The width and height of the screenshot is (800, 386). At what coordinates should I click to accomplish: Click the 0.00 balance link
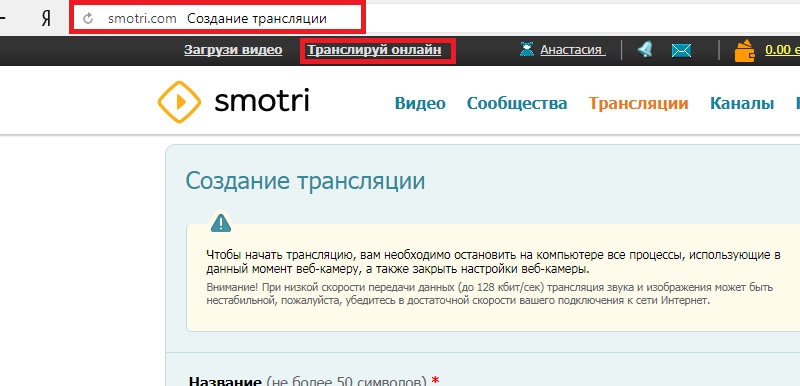tap(782, 50)
